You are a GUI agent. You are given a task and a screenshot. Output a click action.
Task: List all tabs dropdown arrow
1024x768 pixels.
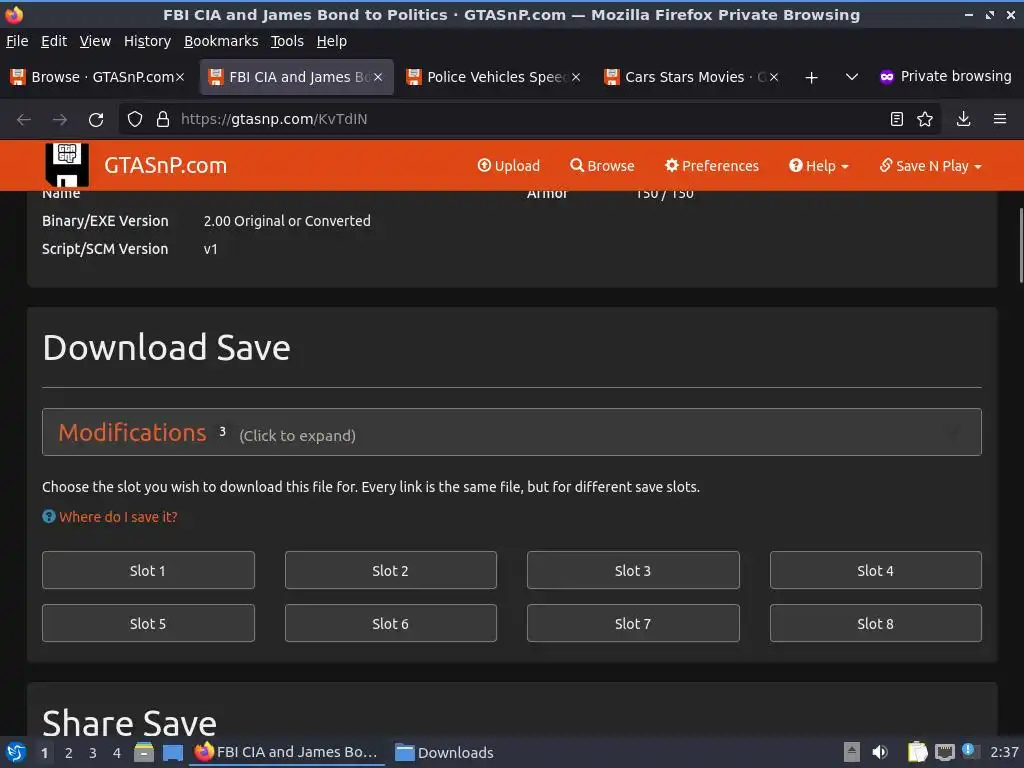tap(852, 77)
